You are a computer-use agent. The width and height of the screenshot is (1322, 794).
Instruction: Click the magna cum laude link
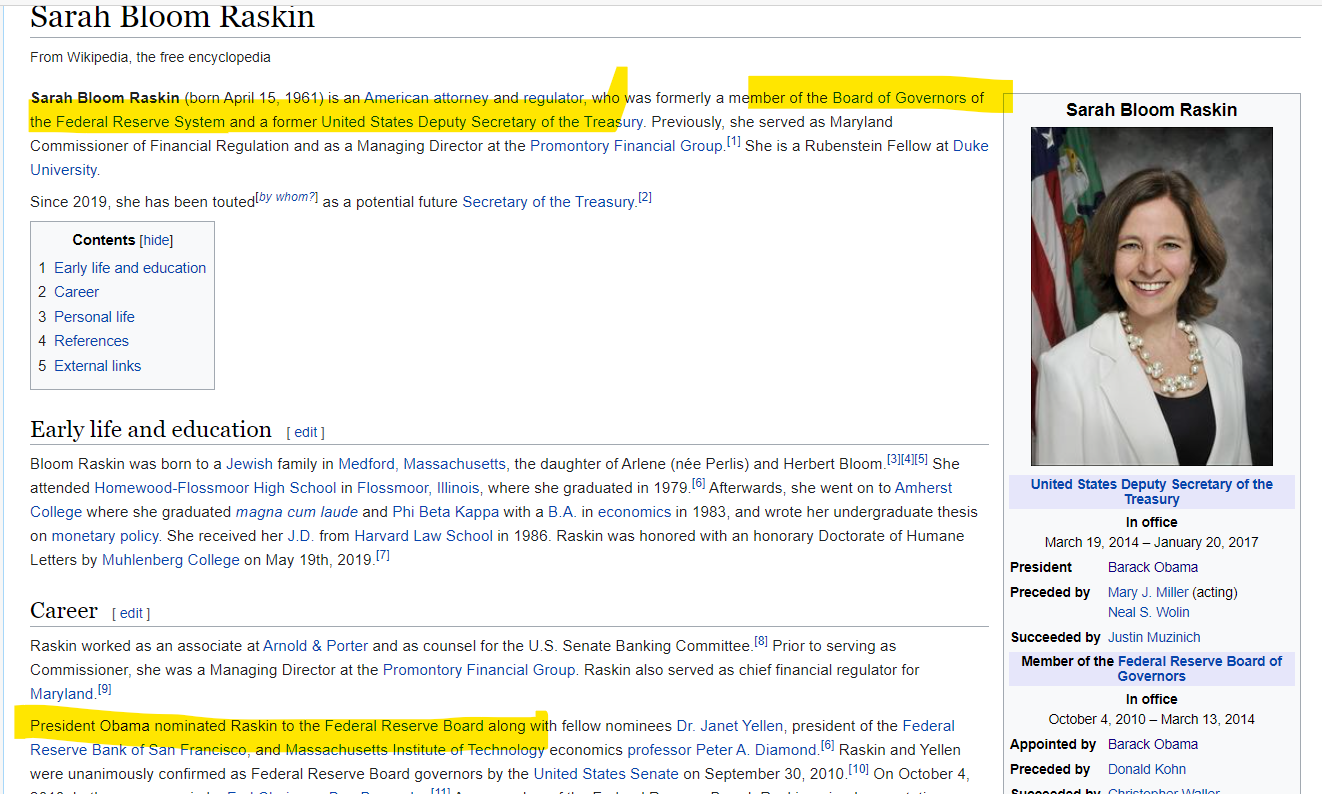coord(297,512)
